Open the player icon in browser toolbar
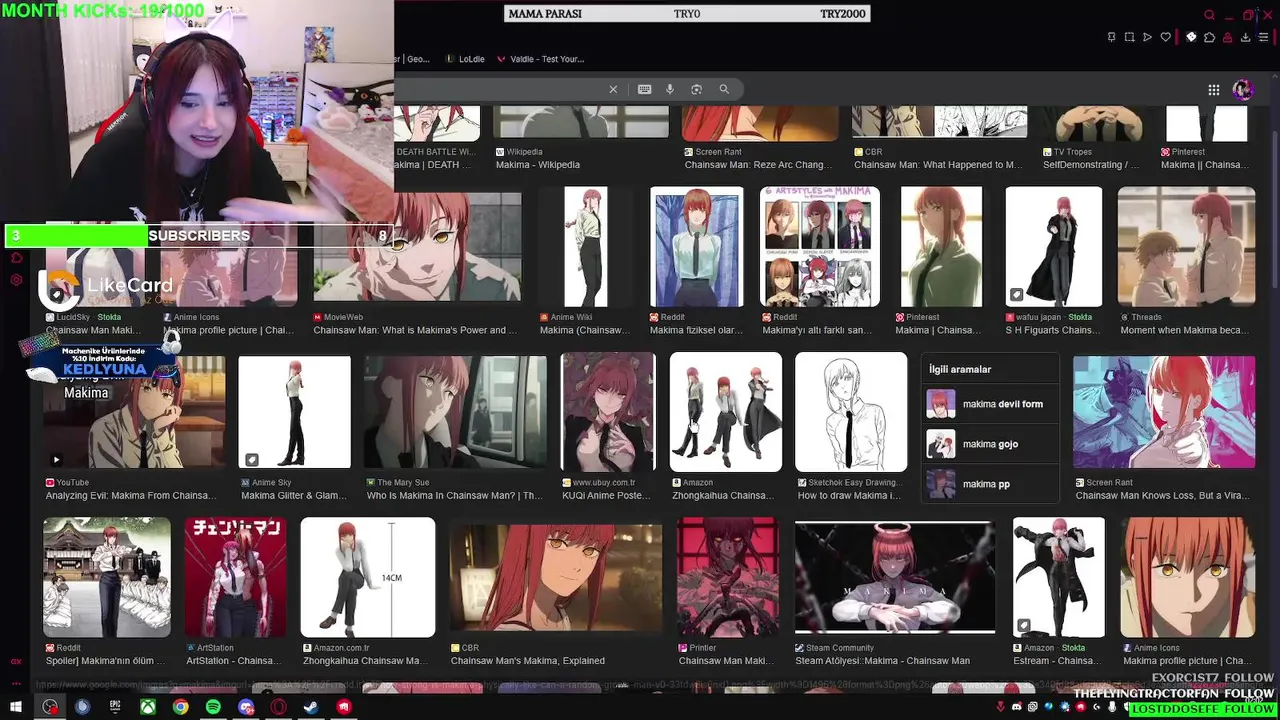Viewport: 1280px width, 720px height. pyautogui.click(x=1147, y=37)
